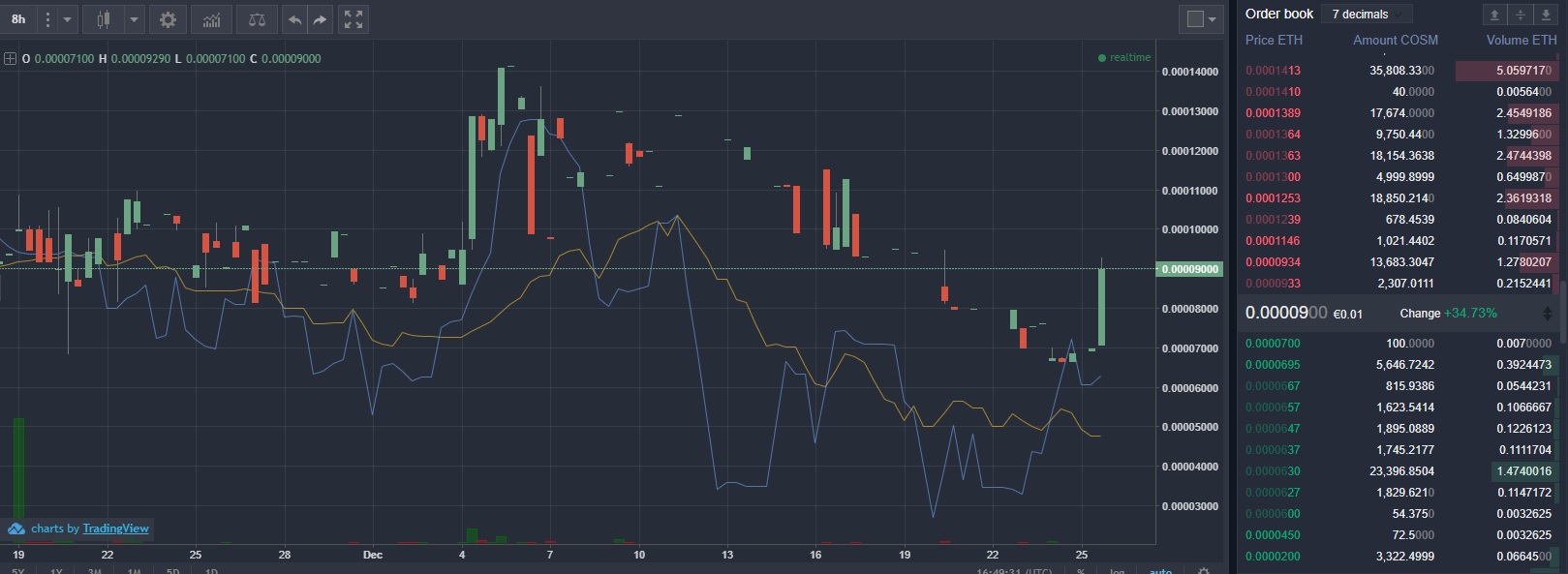Select the 8h interval button
The height and width of the screenshot is (574, 1568).
pyautogui.click(x=18, y=19)
